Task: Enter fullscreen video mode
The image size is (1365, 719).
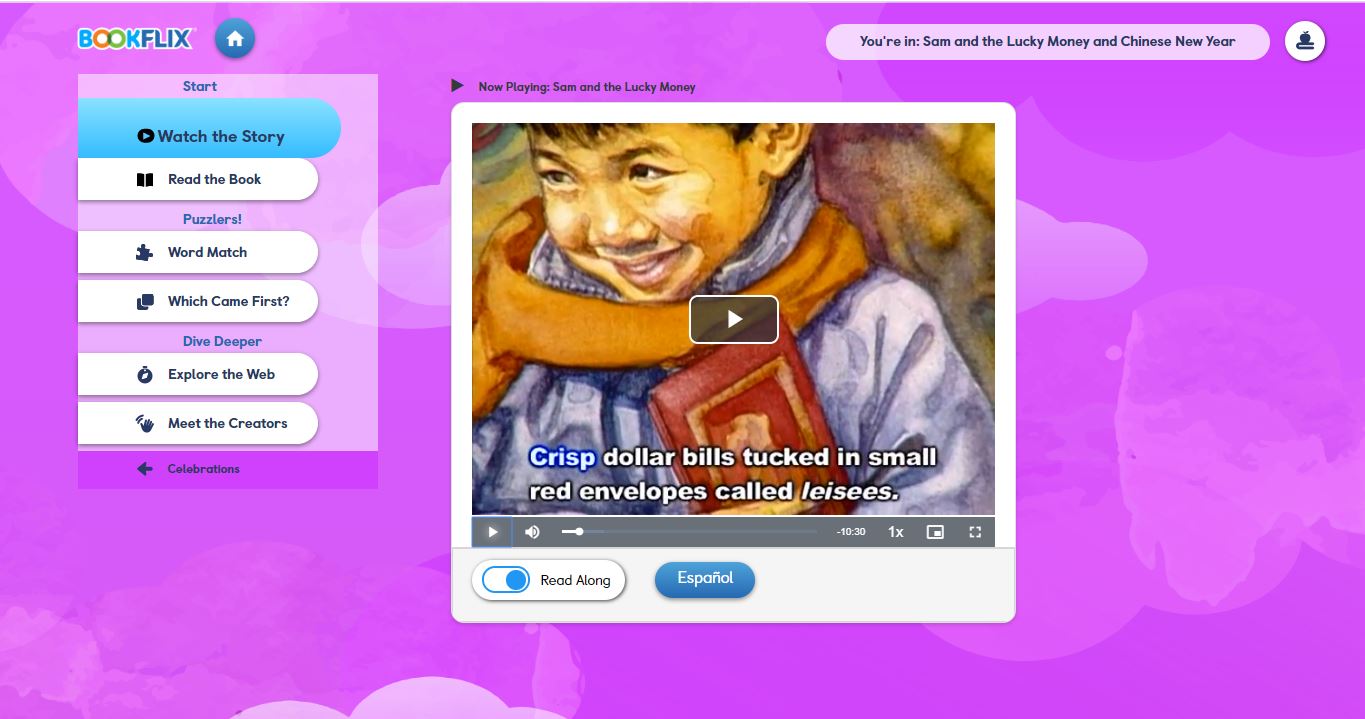Action: pyautogui.click(x=975, y=532)
